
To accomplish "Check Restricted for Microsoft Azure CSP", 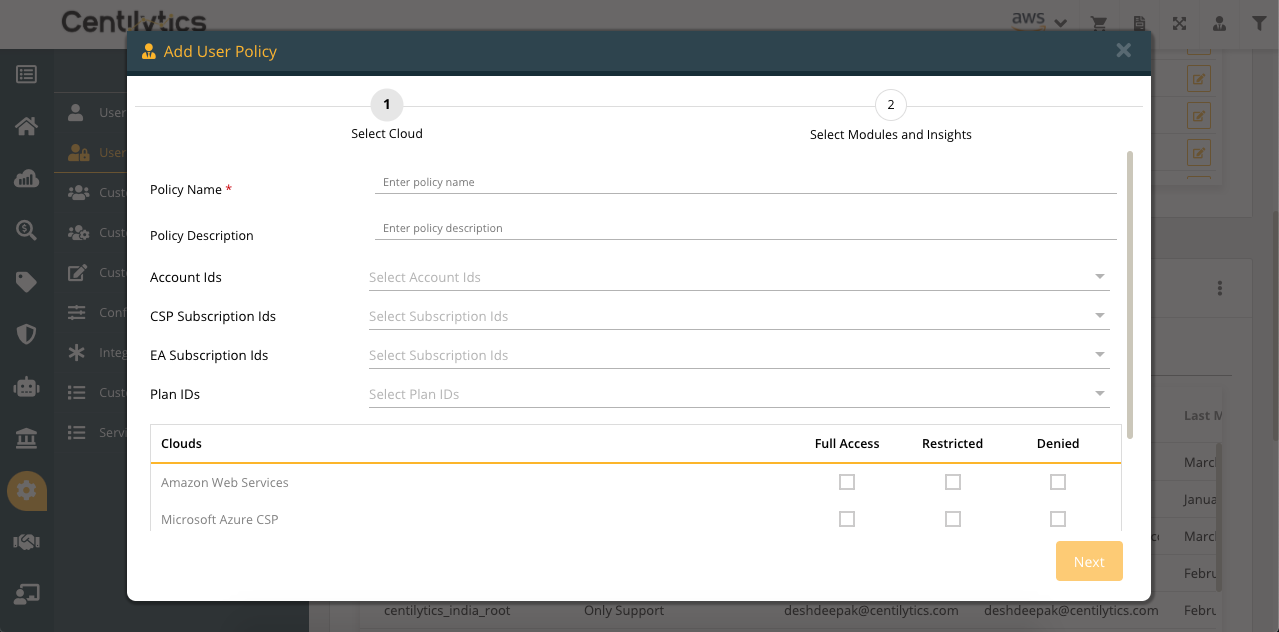I will (x=953, y=519).
